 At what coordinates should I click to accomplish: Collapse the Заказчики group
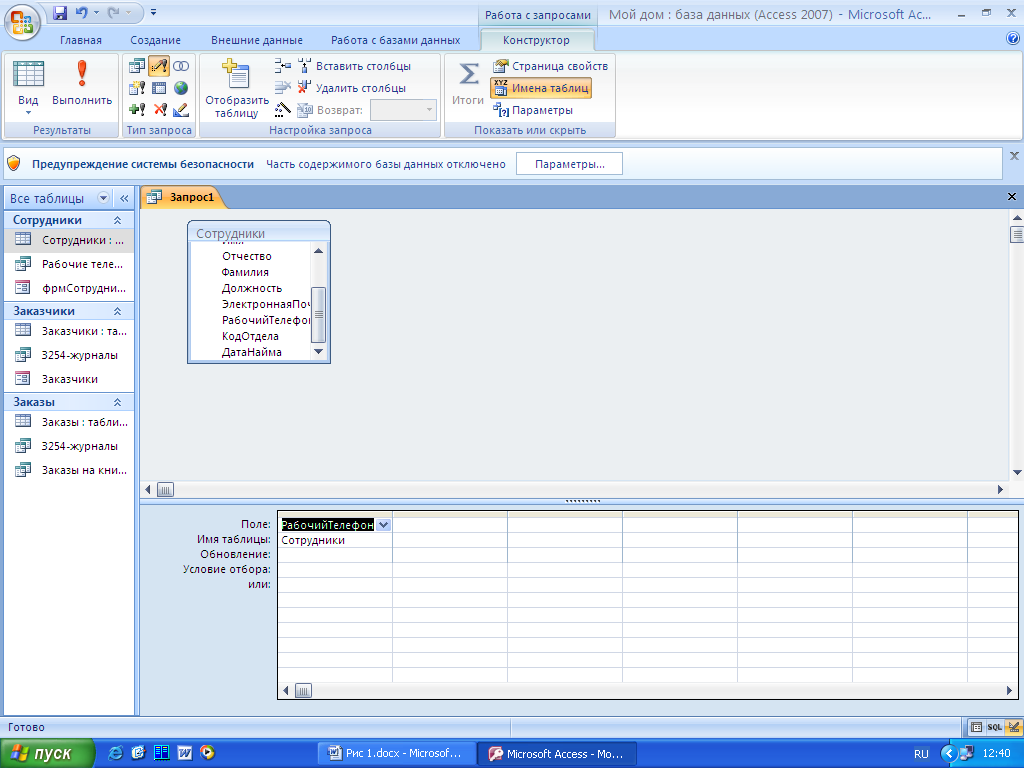[x=118, y=311]
